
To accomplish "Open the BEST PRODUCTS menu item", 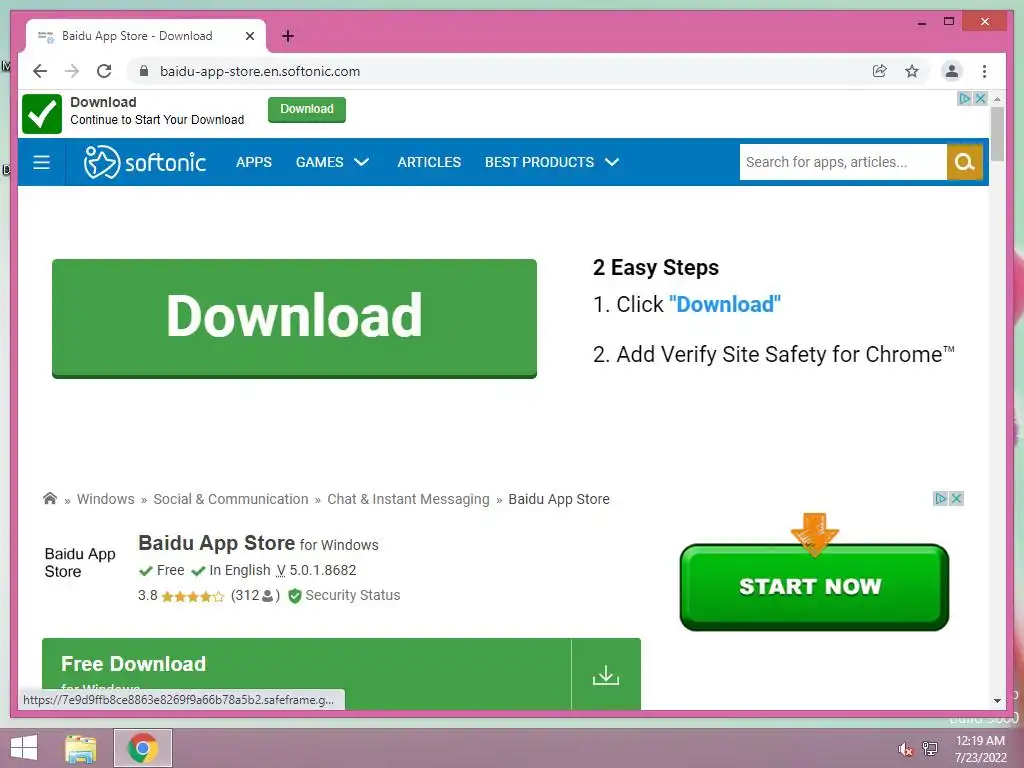I will tap(539, 162).
